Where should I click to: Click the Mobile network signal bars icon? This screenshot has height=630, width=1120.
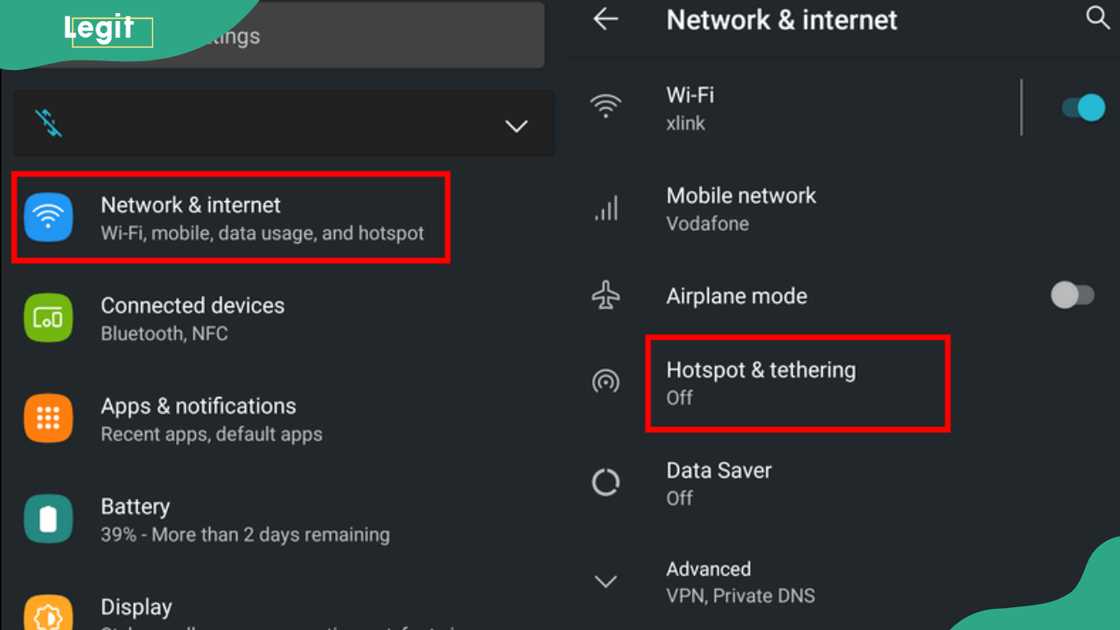(607, 207)
